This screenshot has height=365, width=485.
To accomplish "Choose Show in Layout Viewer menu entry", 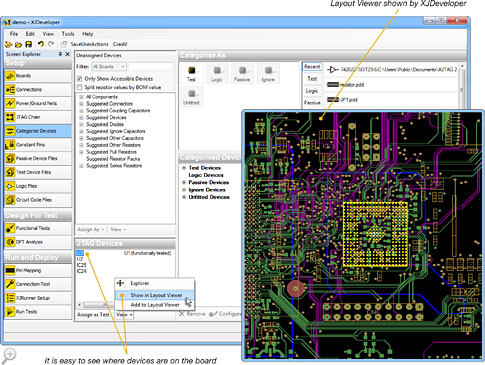I will pyautogui.click(x=155, y=295).
